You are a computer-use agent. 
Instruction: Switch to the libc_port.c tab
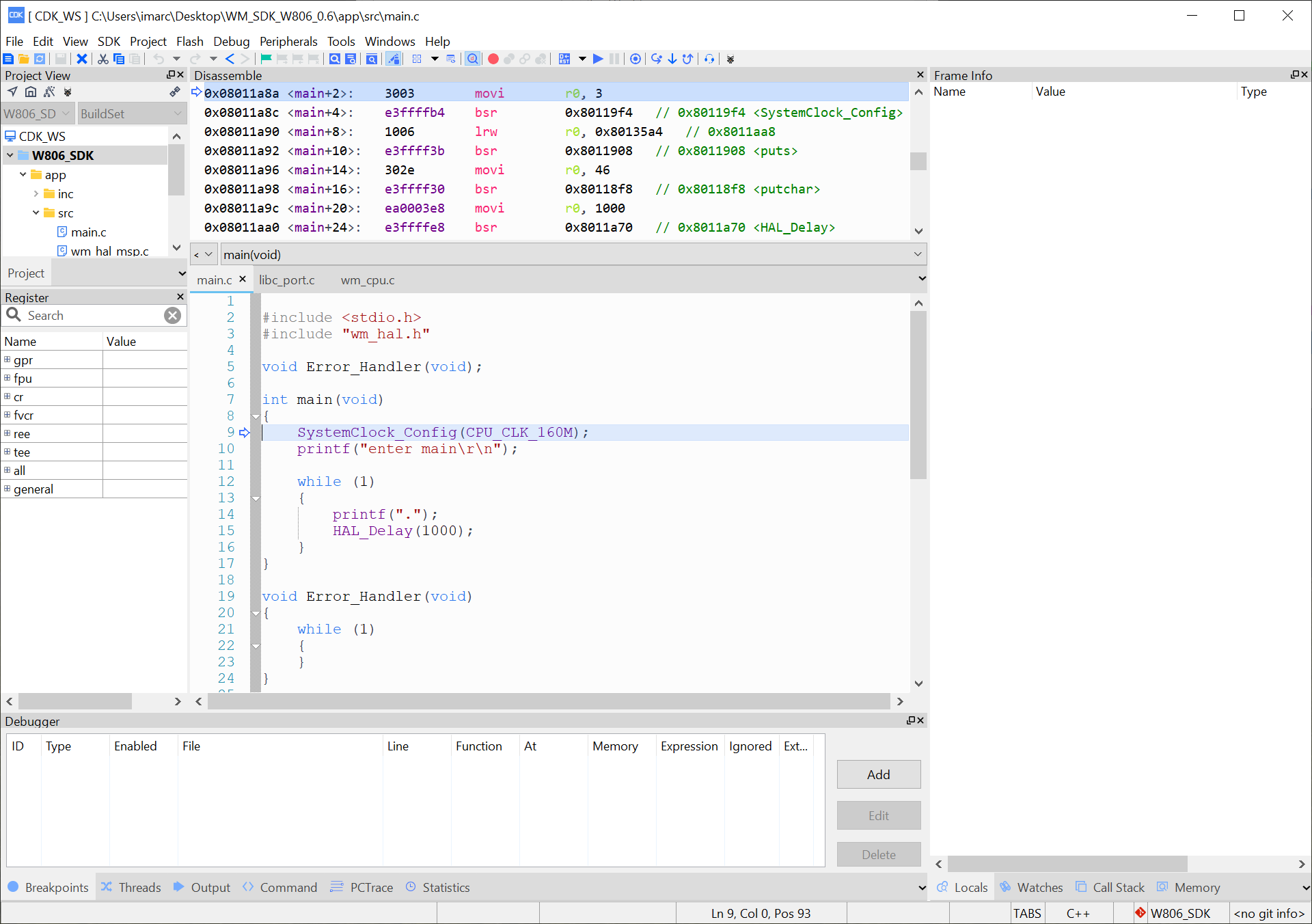tap(286, 280)
